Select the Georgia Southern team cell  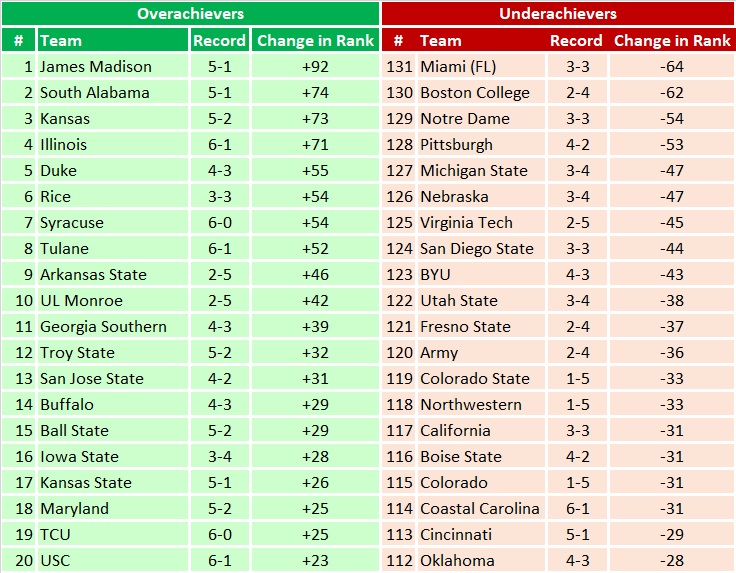[x=113, y=326]
